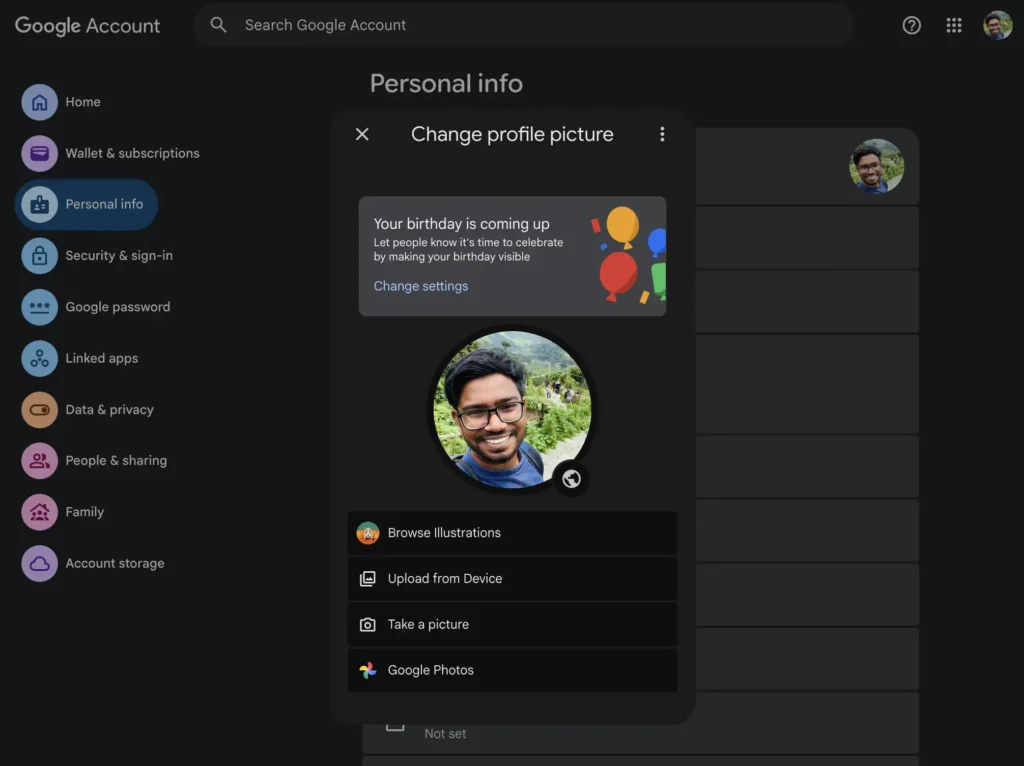Open the account avatar in the top bar
This screenshot has height=766, width=1024.
998,25
